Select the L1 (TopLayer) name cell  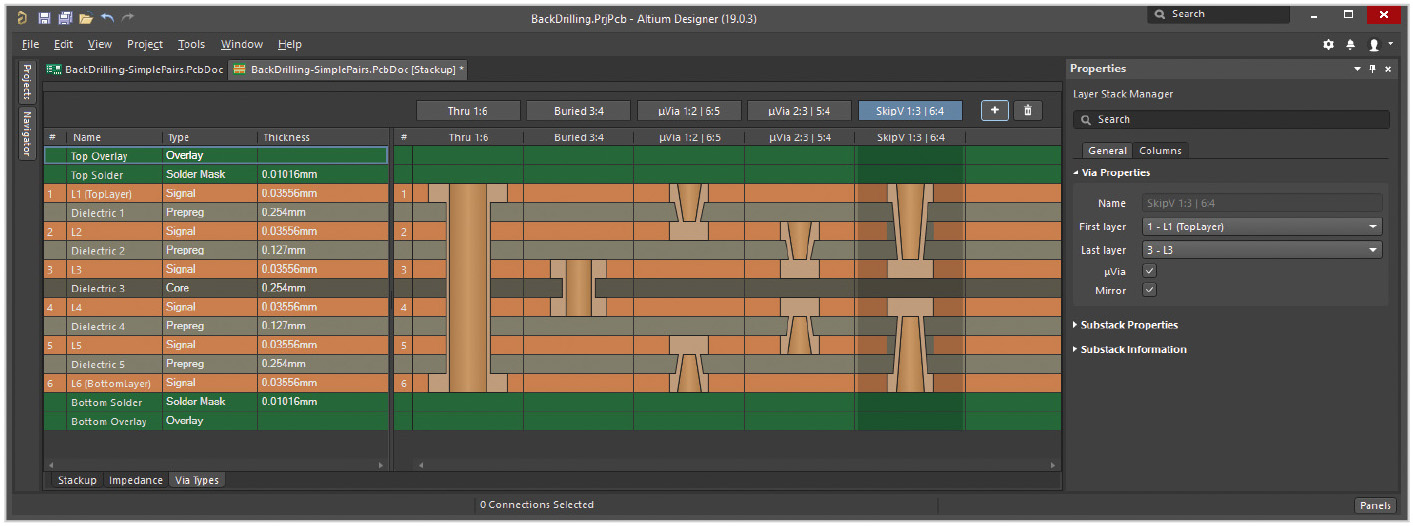(114, 193)
